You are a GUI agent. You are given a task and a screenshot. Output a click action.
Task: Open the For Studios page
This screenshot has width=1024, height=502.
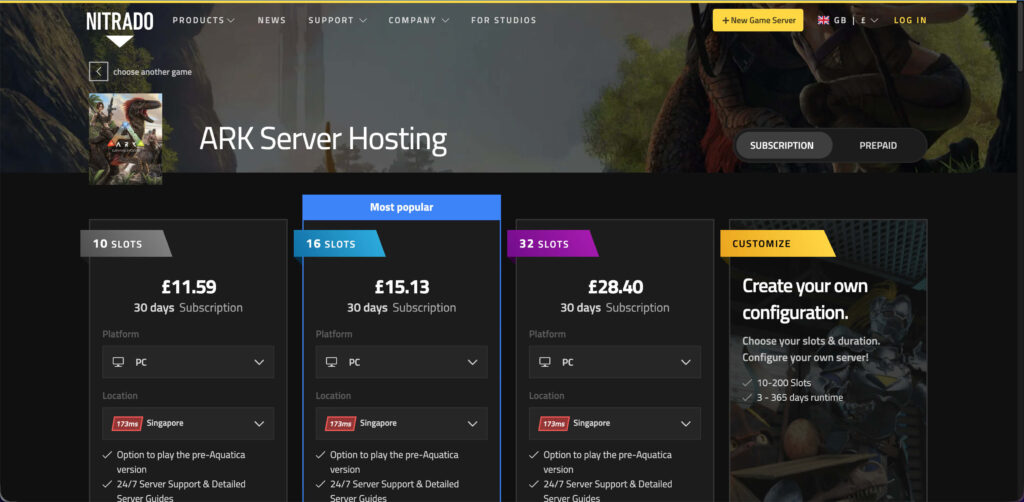coord(504,20)
